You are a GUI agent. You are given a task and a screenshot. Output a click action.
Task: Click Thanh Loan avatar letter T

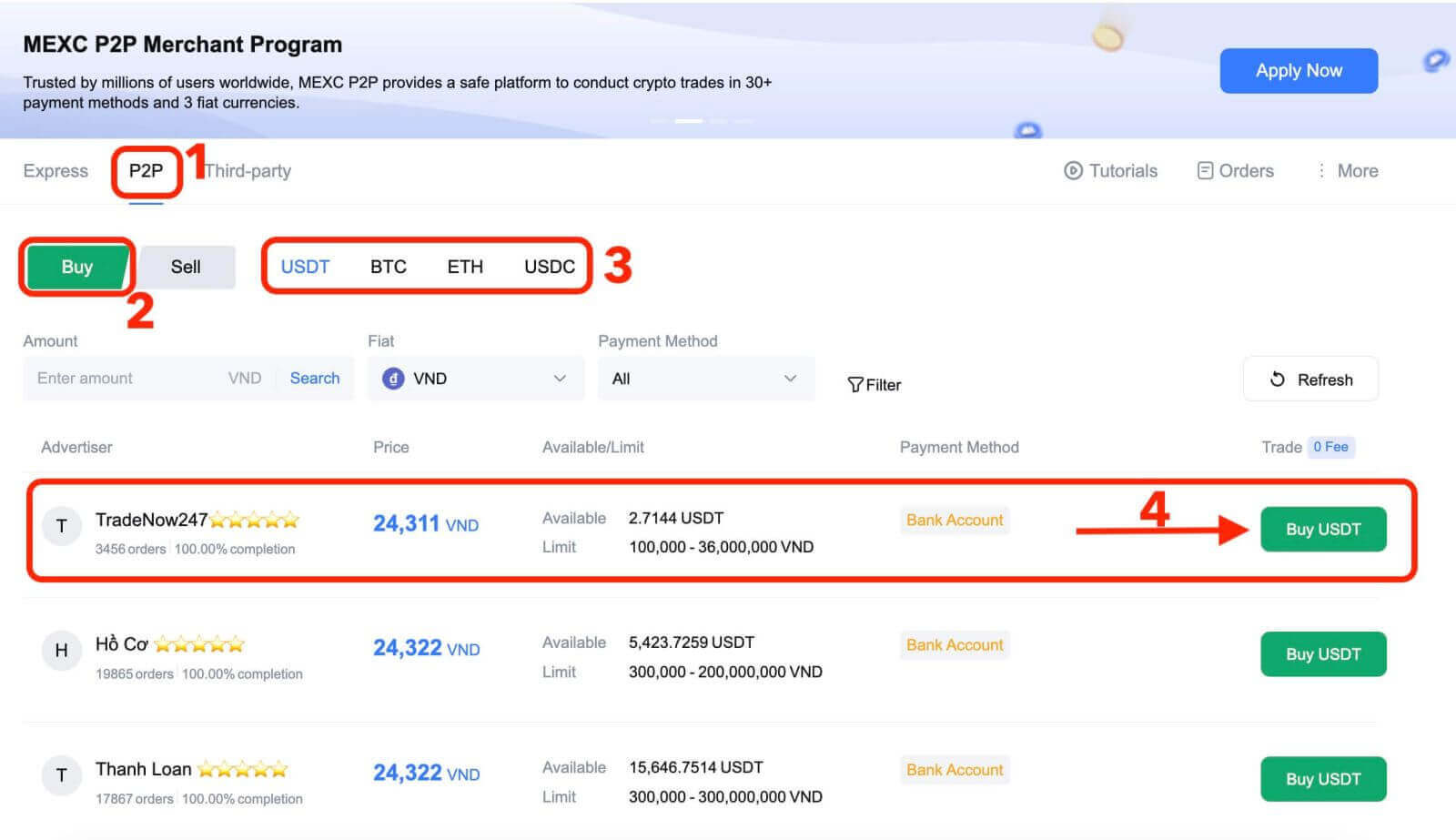point(62,775)
